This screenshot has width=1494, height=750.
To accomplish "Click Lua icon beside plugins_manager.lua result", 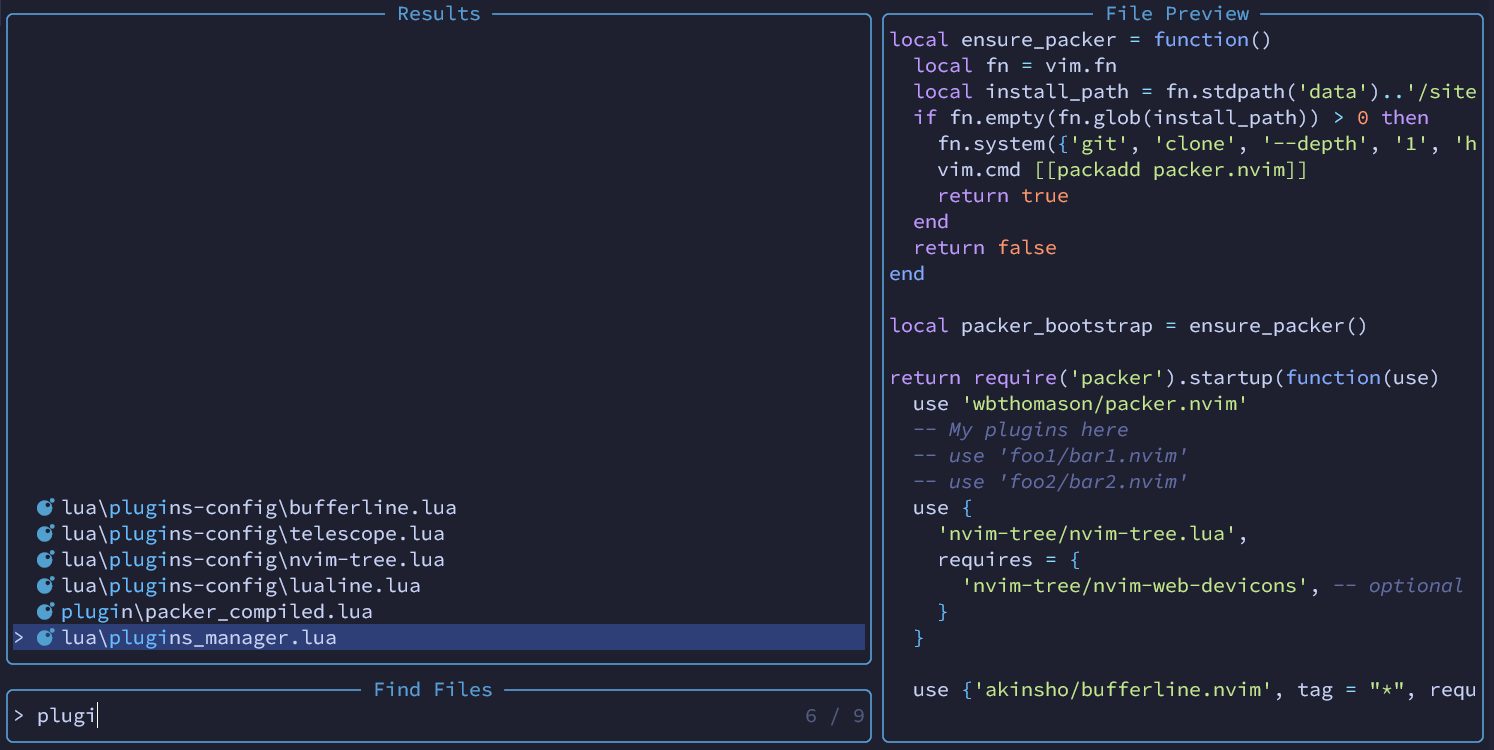I will tap(45, 638).
